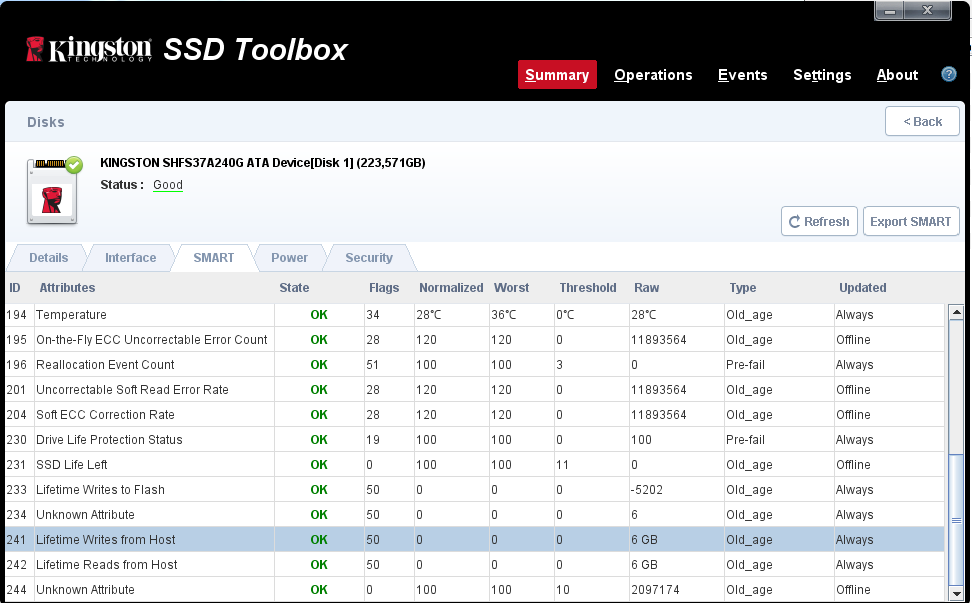
Task: Open the Operations menu
Action: (x=653, y=75)
